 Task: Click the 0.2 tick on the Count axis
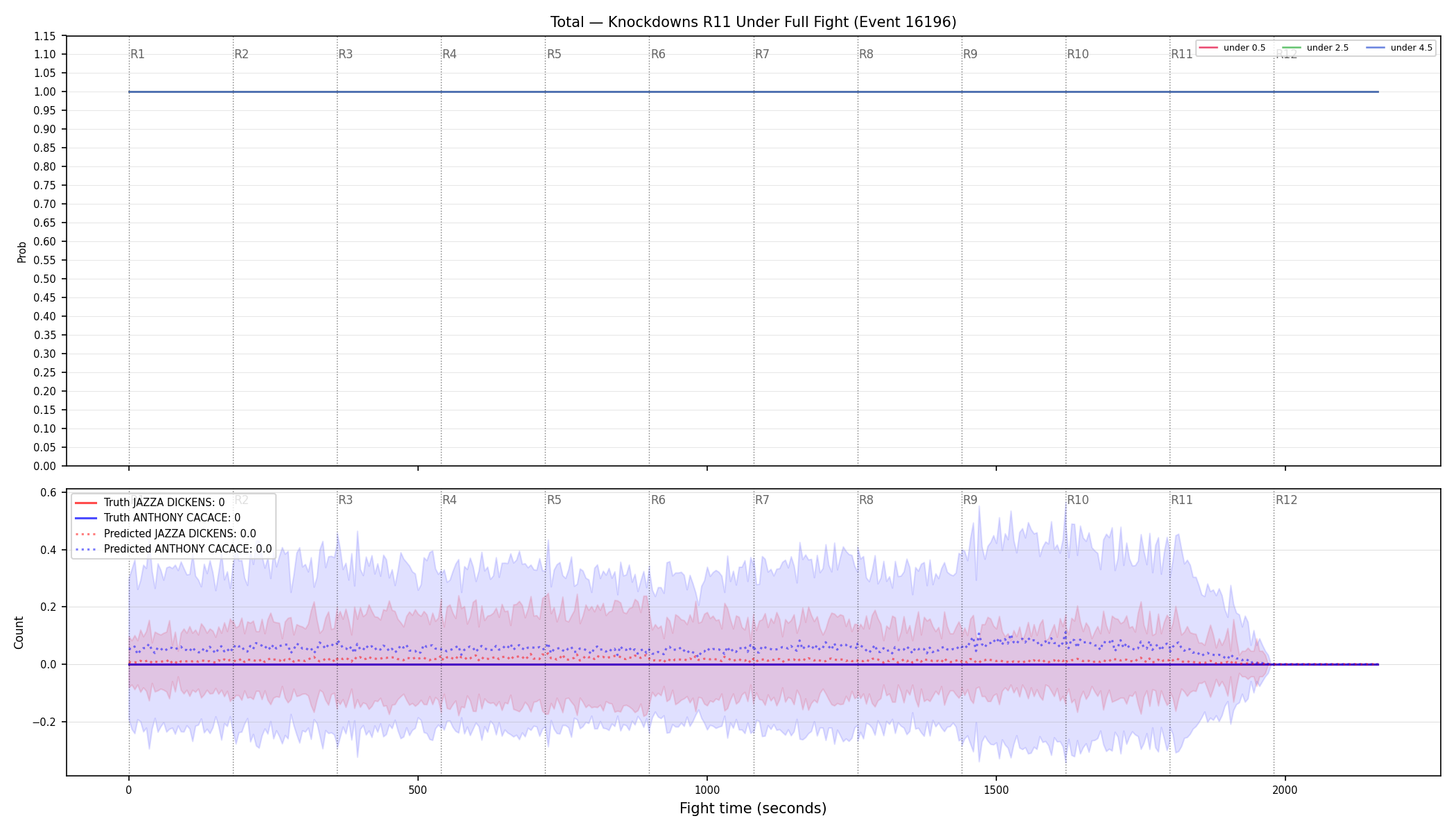(49, 607)
